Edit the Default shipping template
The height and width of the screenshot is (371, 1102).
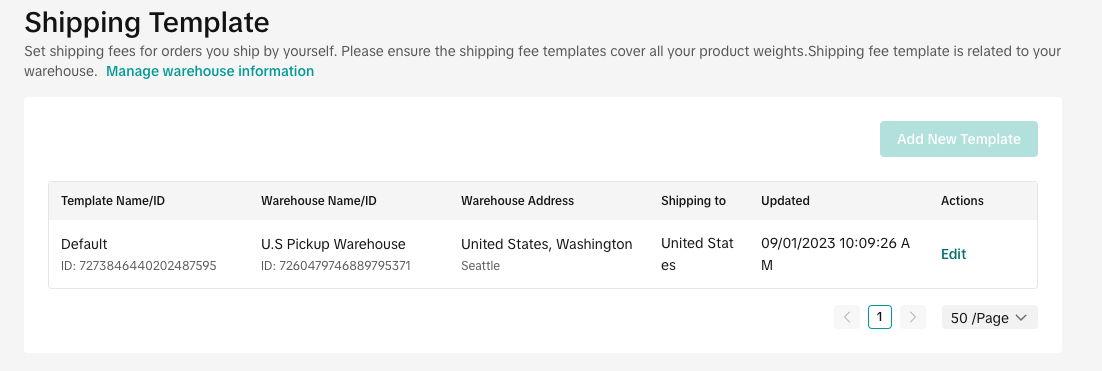coord(954,254)
